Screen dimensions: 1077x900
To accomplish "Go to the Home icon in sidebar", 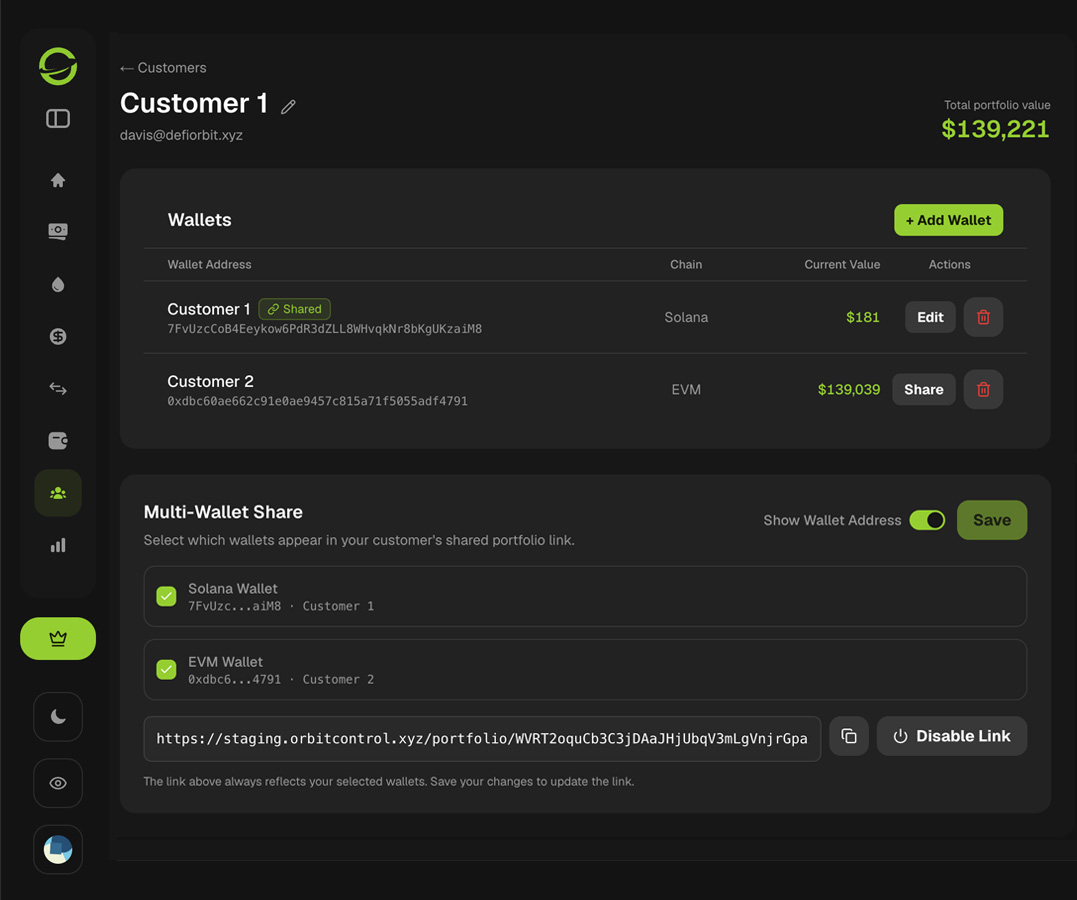I will point(58,180).
